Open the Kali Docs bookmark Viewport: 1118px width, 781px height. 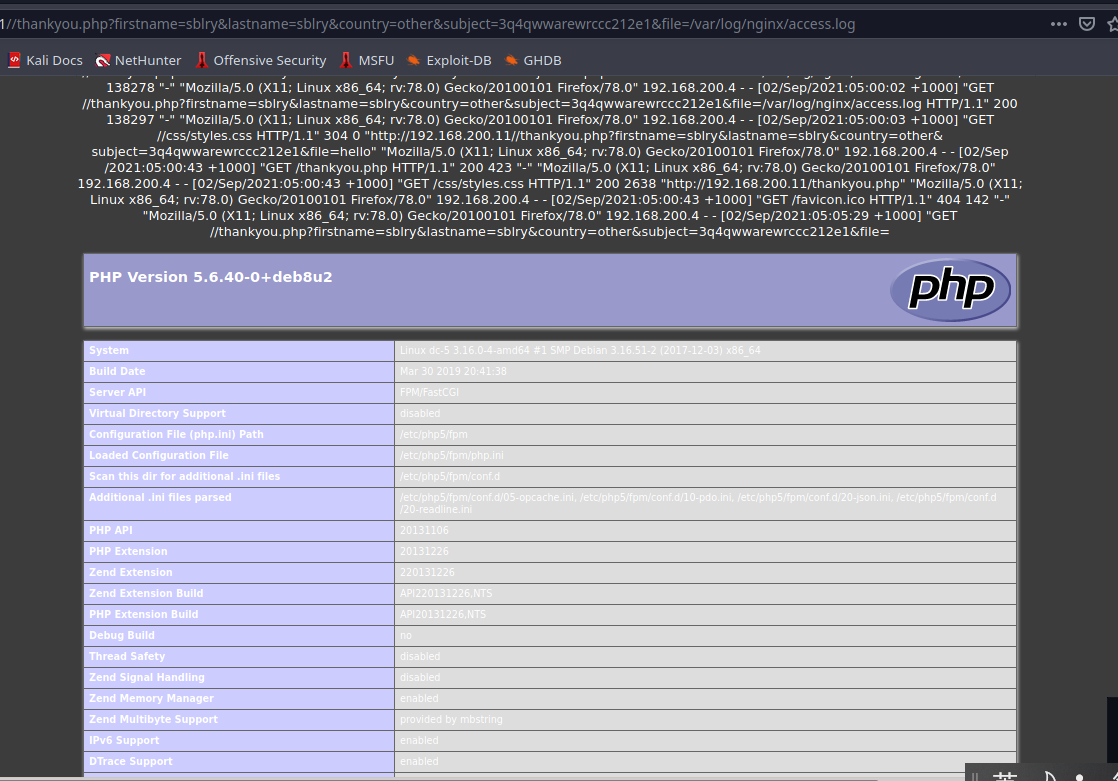coord(46,61)
